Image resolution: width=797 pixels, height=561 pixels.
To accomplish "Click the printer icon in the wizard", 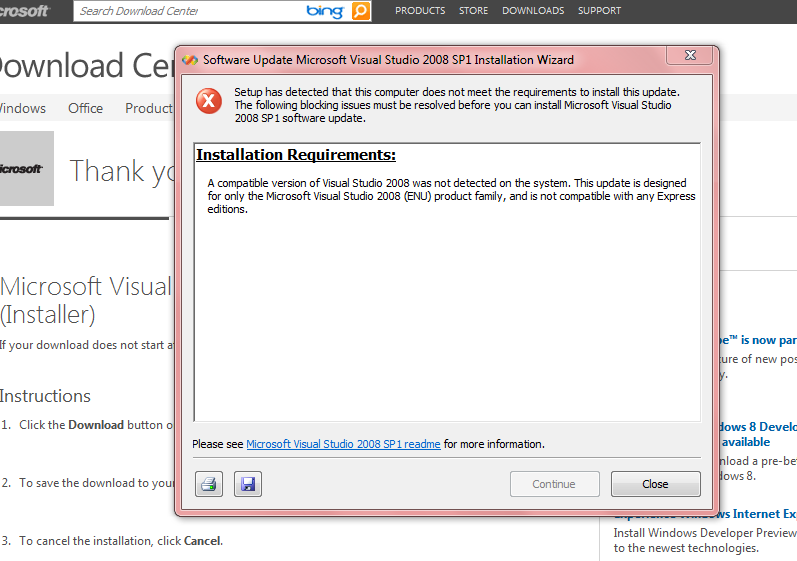I will pyautogui.click(x=209, y=484).
